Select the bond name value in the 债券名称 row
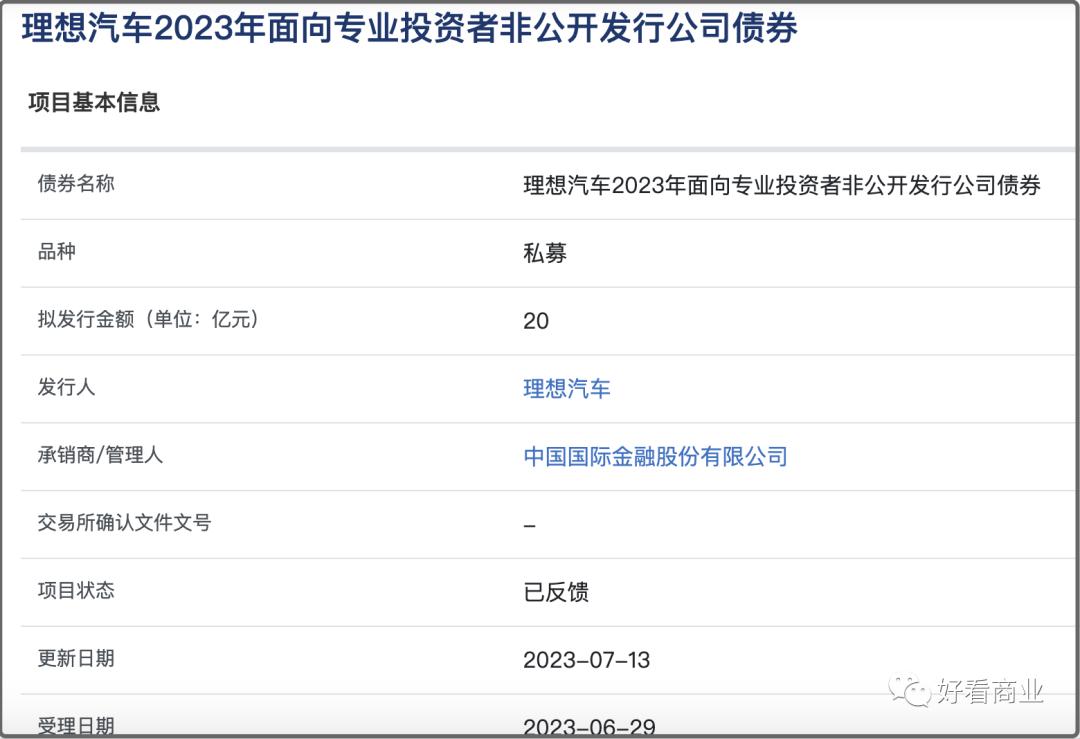This screenshot has width=1080, height=739. 782,185
